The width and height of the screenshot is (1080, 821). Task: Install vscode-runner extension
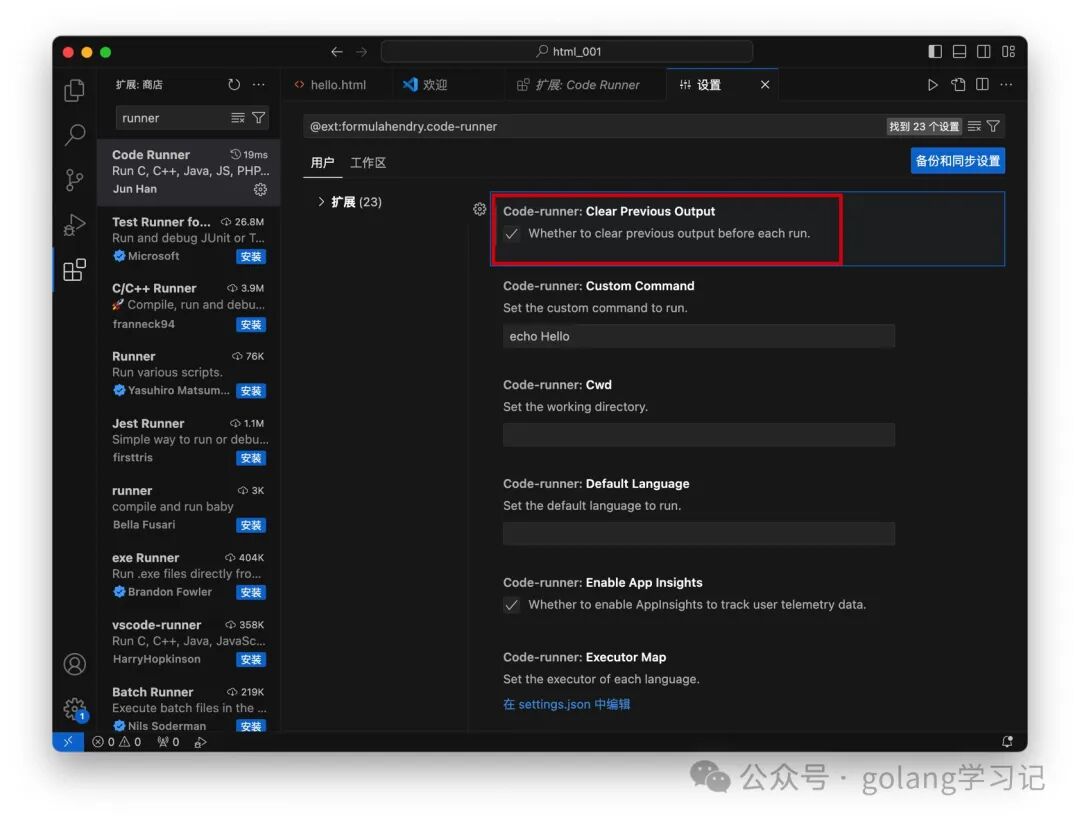251,659
